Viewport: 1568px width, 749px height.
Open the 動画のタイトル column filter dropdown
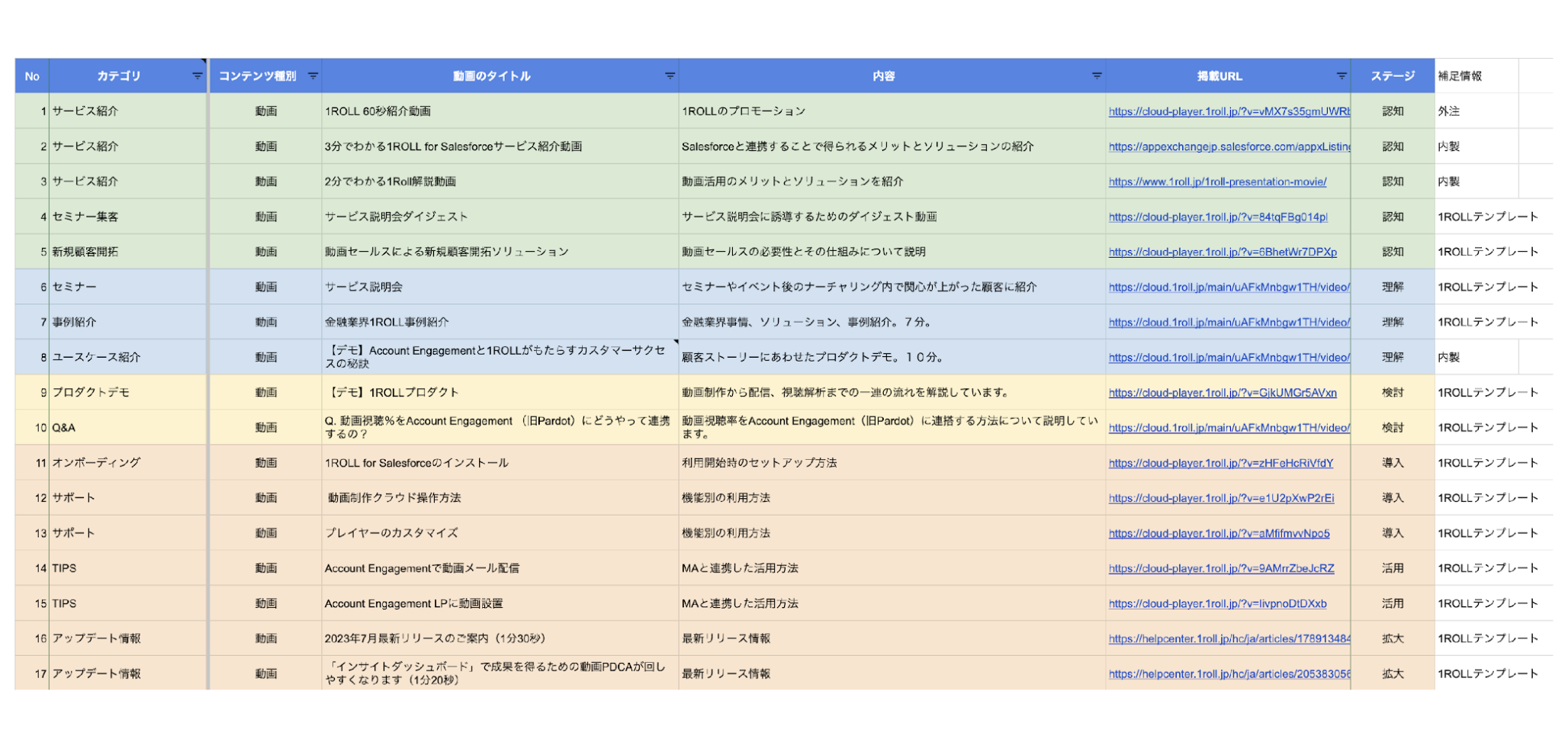(669, 76)
